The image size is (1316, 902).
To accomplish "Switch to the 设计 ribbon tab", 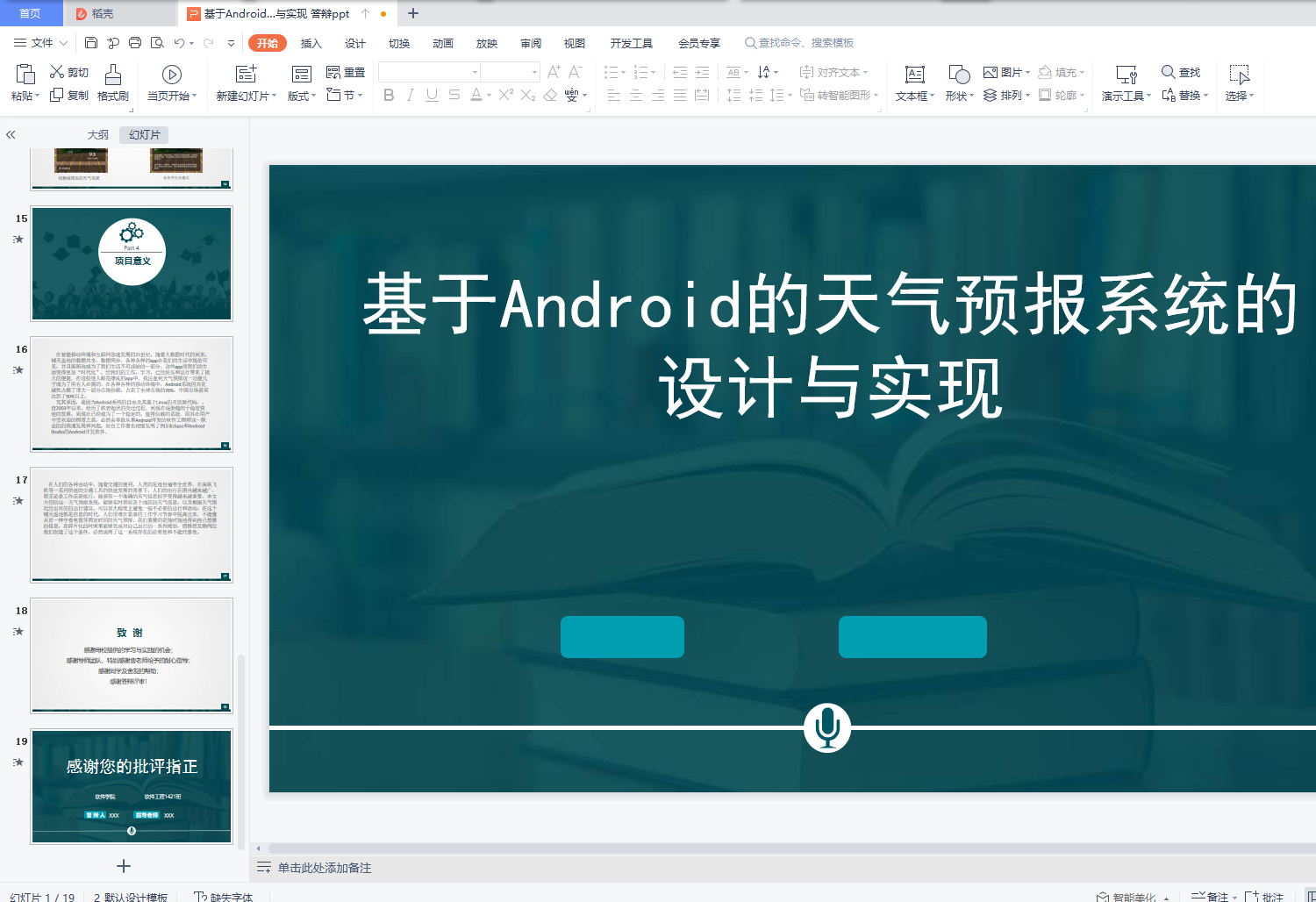I will coord(355,43).
